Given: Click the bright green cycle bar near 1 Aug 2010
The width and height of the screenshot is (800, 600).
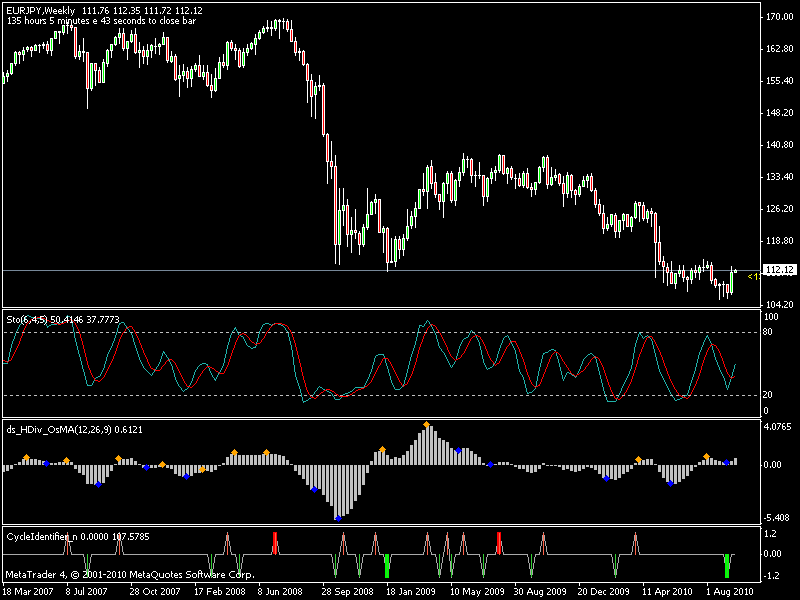Looking at the screenshot, I should point(727,566).
